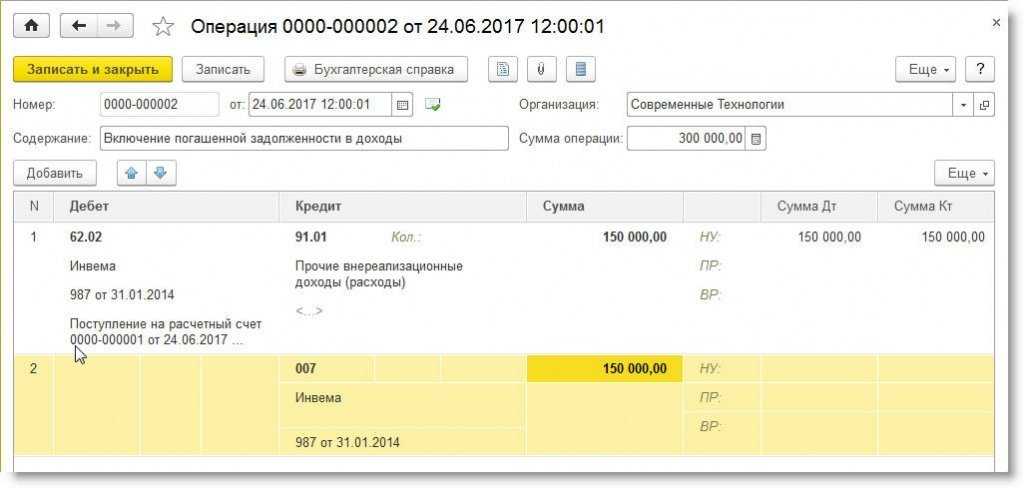The height and width of the screenshot is (488, 1024).
Task: Select Прочие внереализационные доходы (расходы)
Action: (x=379, y=274)
